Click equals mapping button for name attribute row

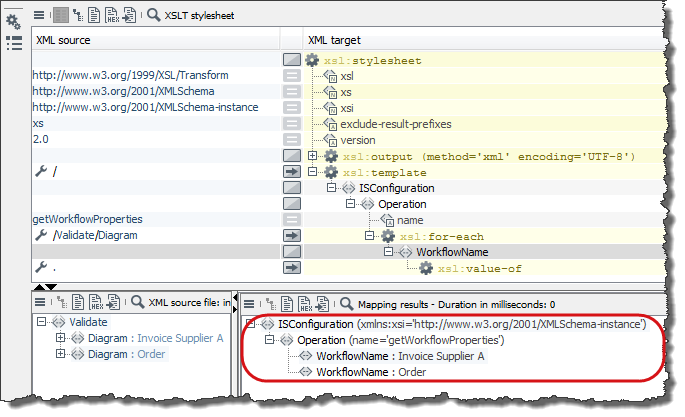click(292, 219)
